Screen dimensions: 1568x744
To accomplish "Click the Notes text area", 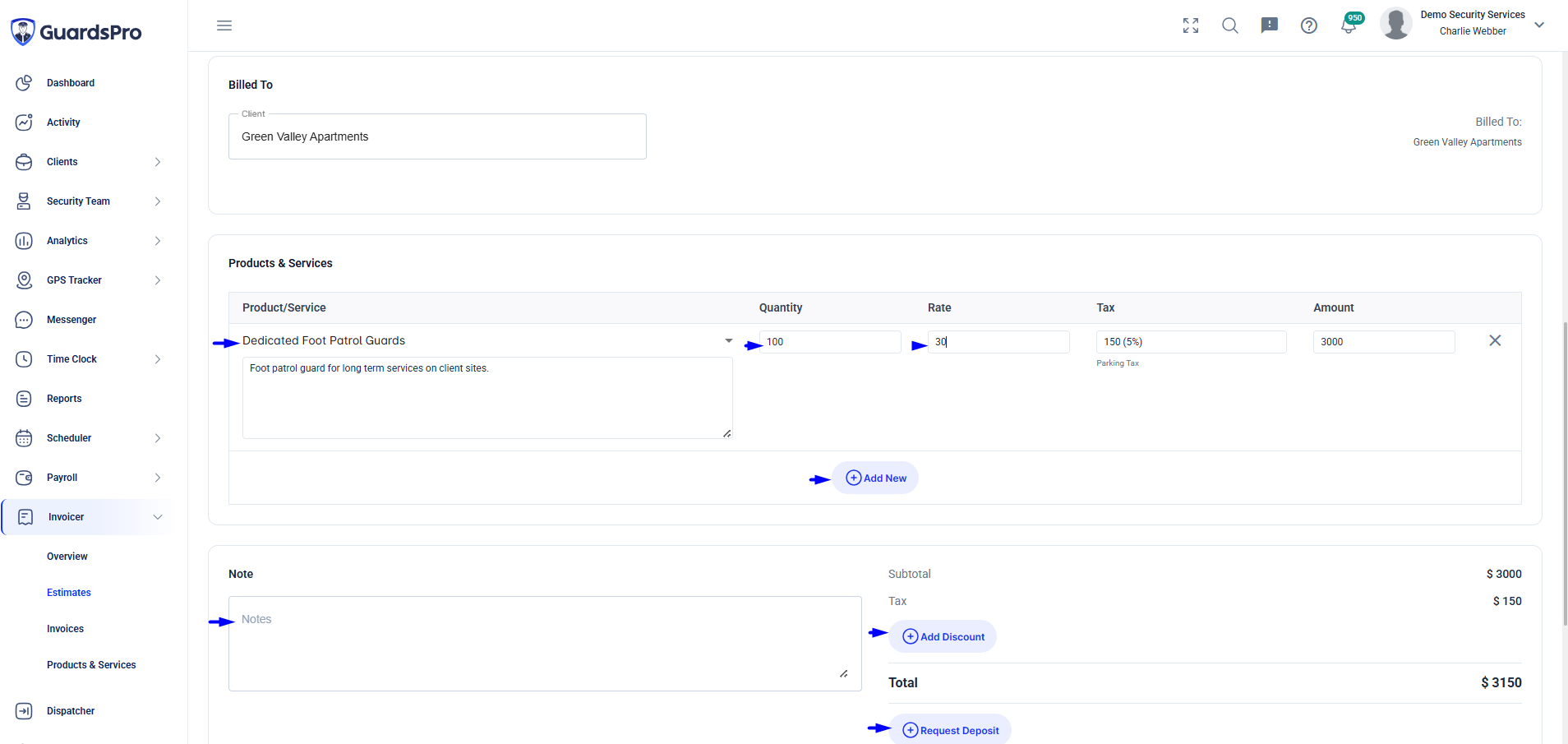I will click(545, 644).
